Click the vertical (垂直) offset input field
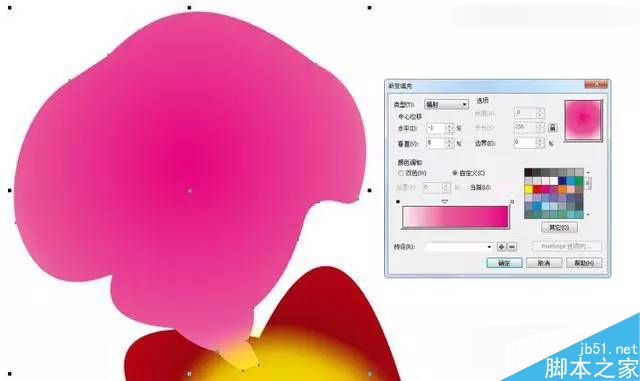Screen dimensions: 640x381 pyautogui.click(x=436, y=143)
